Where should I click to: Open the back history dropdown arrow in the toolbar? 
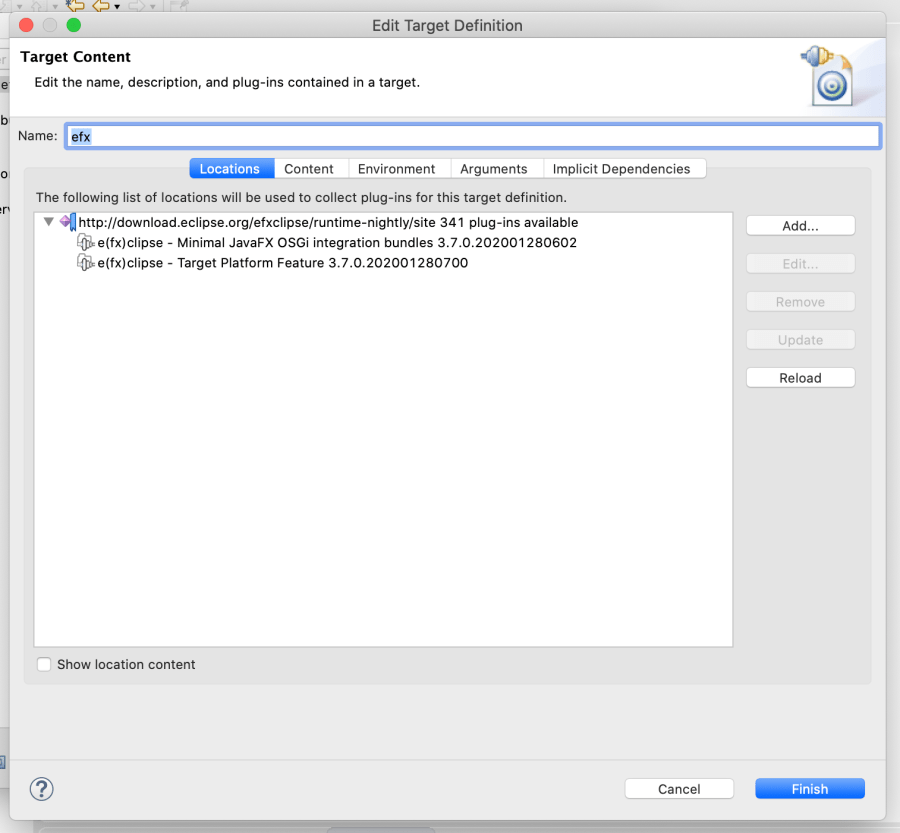(x=117, y=7)
